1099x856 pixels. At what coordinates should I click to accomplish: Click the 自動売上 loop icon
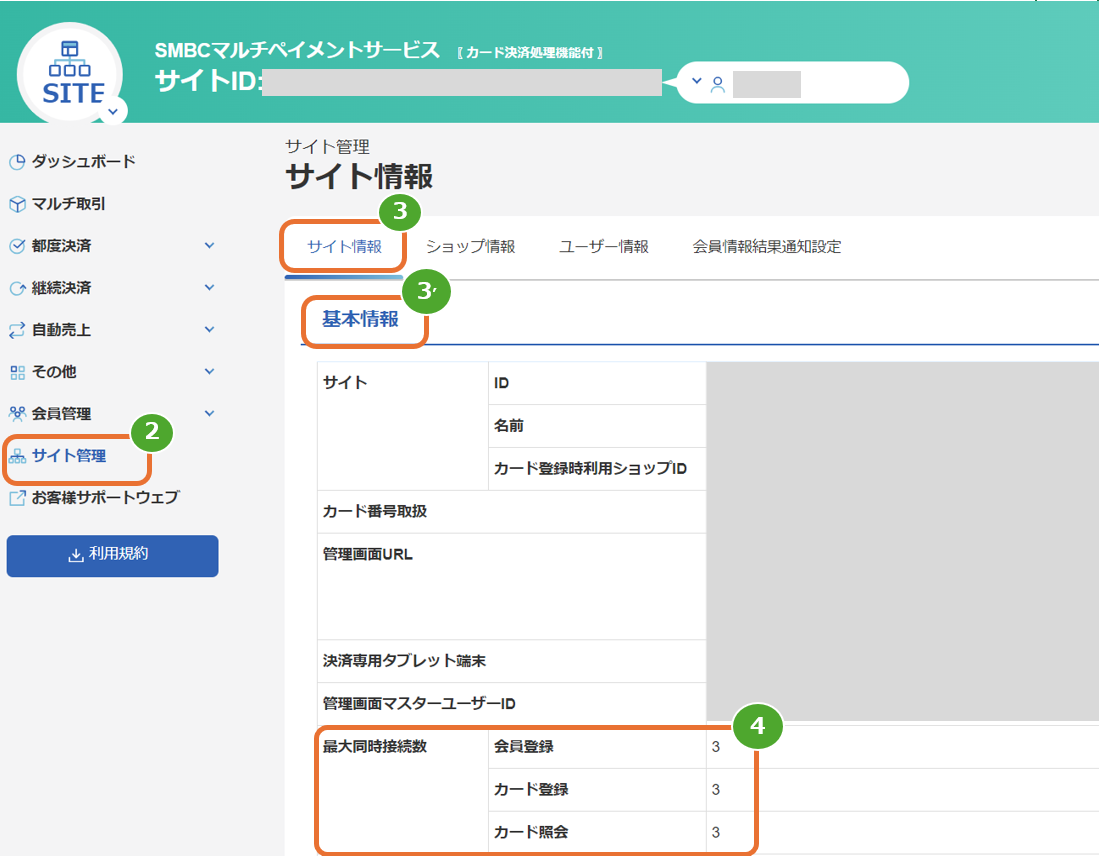click(17, 330)
